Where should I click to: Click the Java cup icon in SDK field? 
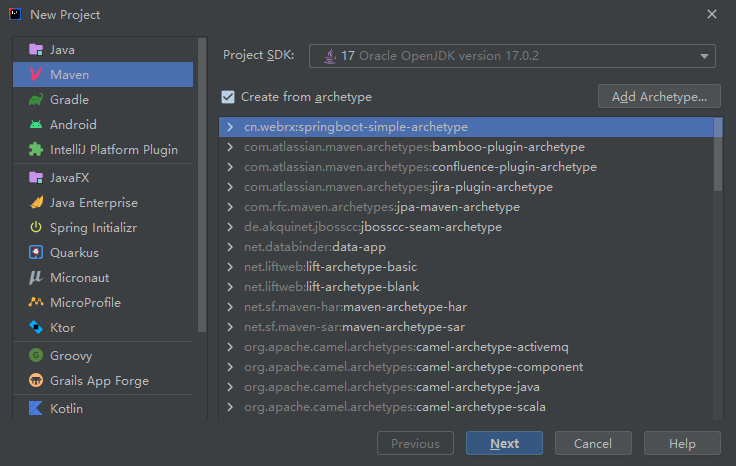pos(330,56)
